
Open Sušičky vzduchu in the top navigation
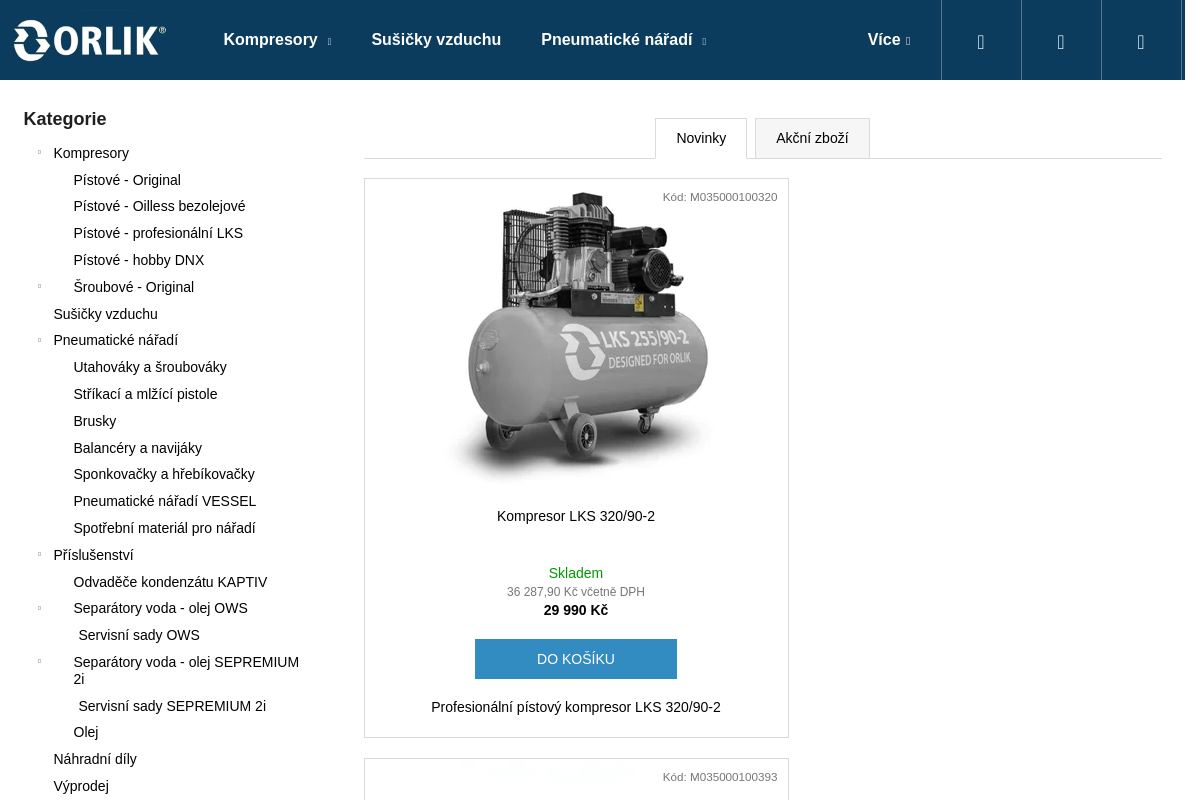click(x=436, y=40)
